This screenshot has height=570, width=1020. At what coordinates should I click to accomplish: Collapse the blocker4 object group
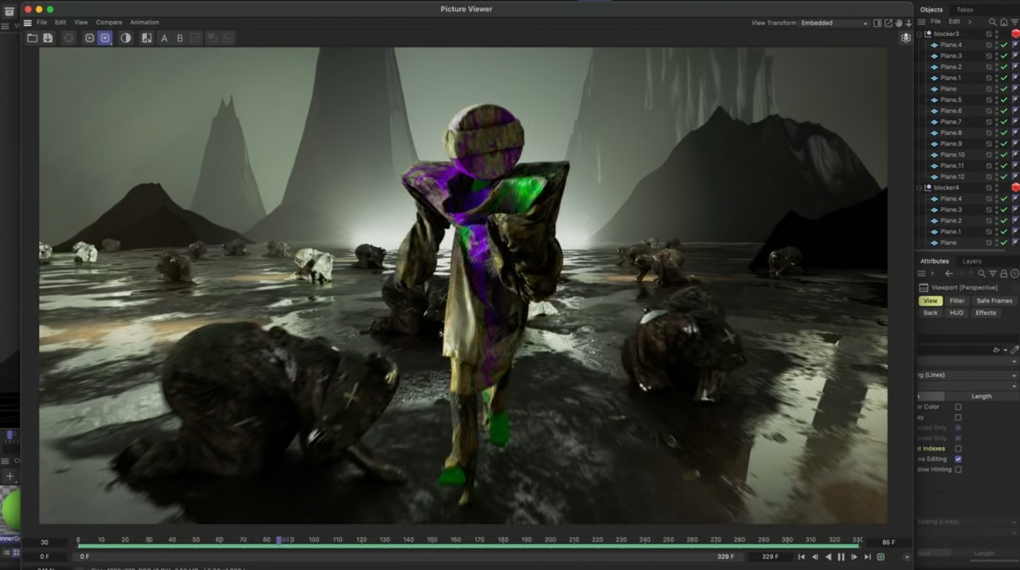coord(919,188)
